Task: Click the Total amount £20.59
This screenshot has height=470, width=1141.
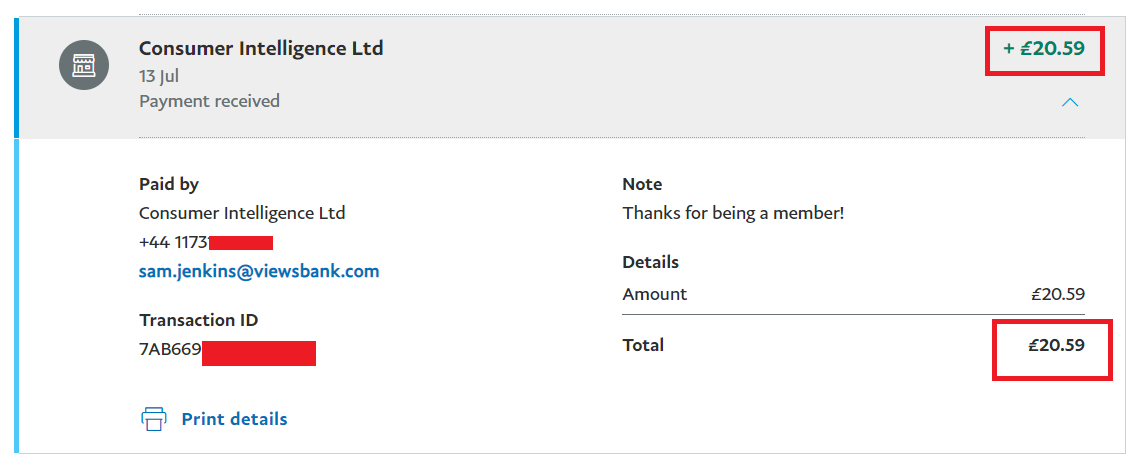Action: tap(1057, 345)
